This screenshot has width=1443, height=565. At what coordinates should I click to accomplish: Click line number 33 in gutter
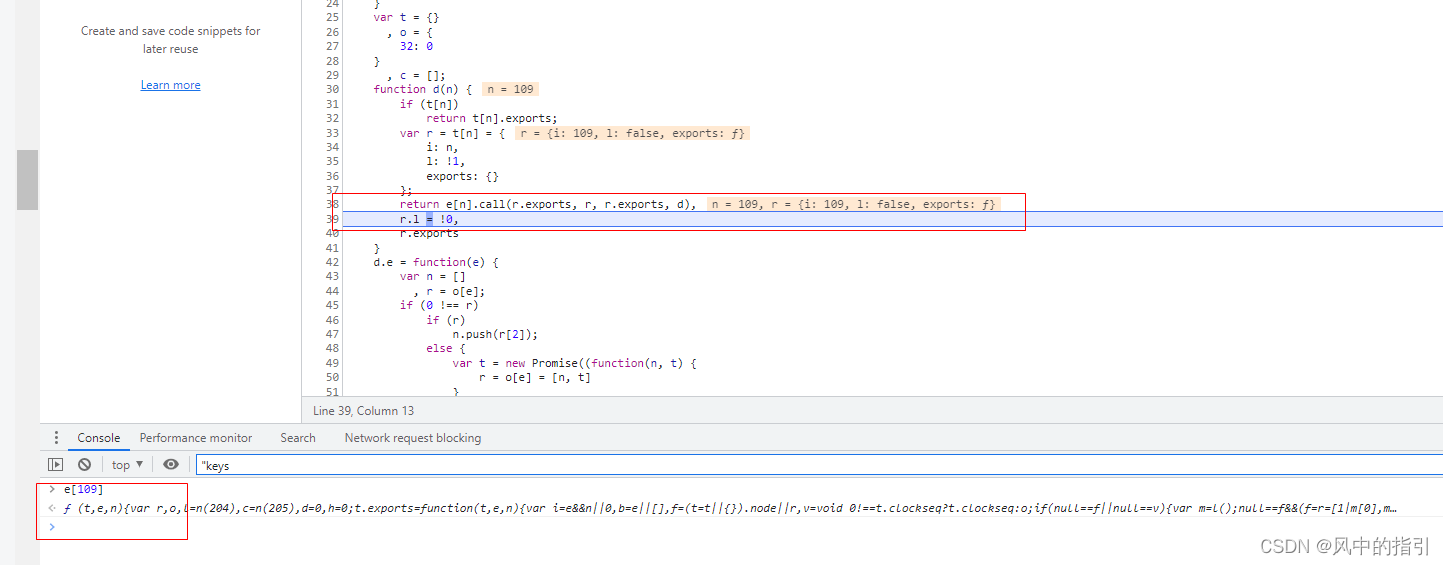pyautogui.click(x=333, y=133)
